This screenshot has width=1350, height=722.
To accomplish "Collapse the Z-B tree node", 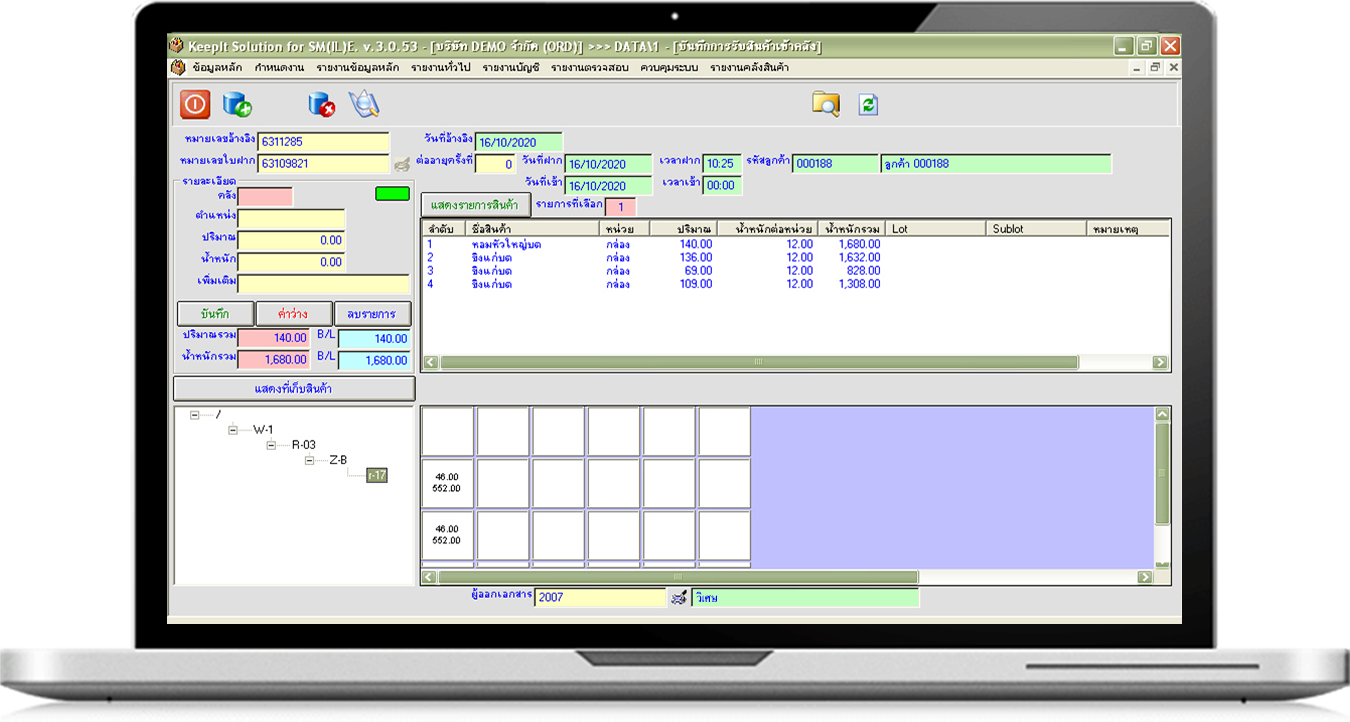I will tap(309, 460).
